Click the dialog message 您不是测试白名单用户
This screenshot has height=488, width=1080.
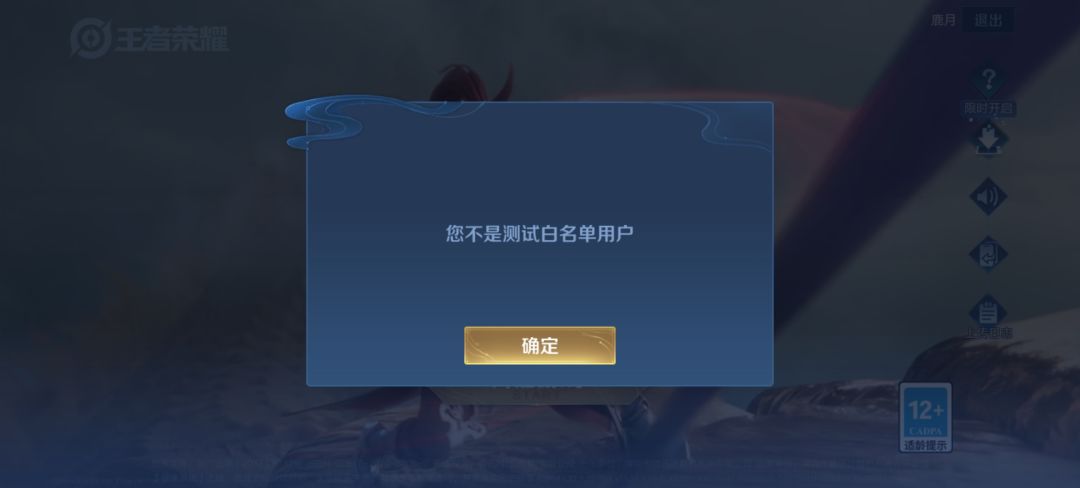pos(539,233)
